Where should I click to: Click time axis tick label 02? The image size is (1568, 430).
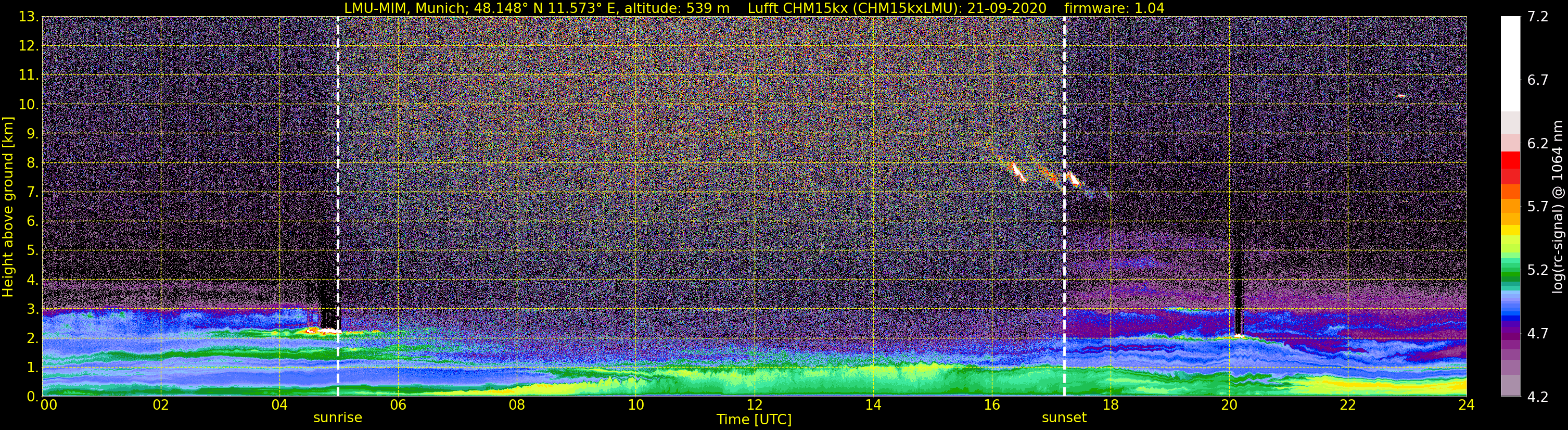(x=161, y=405)
